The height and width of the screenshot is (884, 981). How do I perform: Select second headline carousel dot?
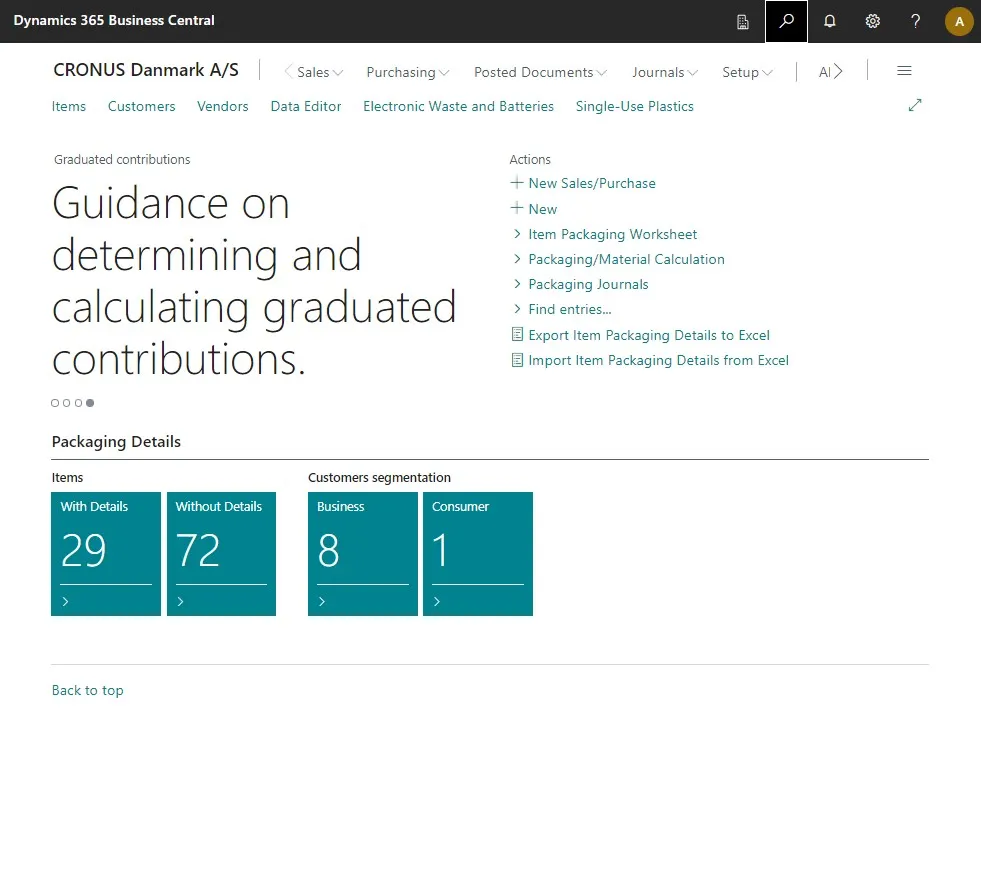66,403
